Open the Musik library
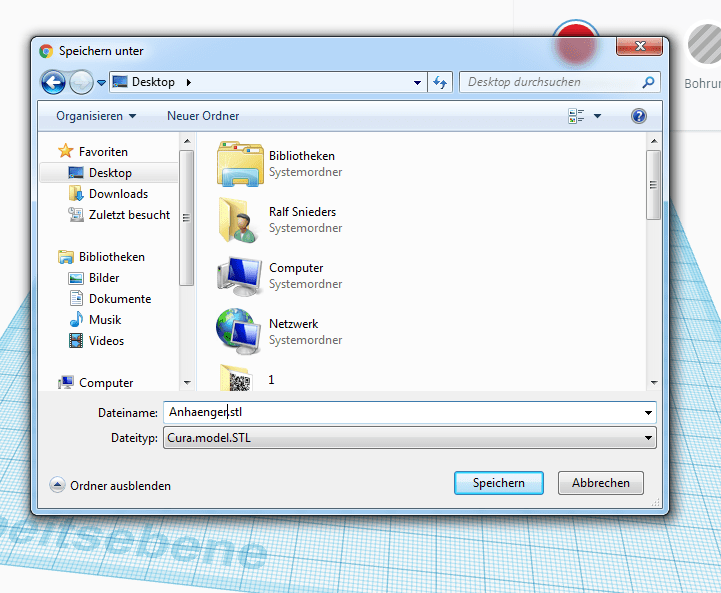721x593 pixels. click(105, 319)
